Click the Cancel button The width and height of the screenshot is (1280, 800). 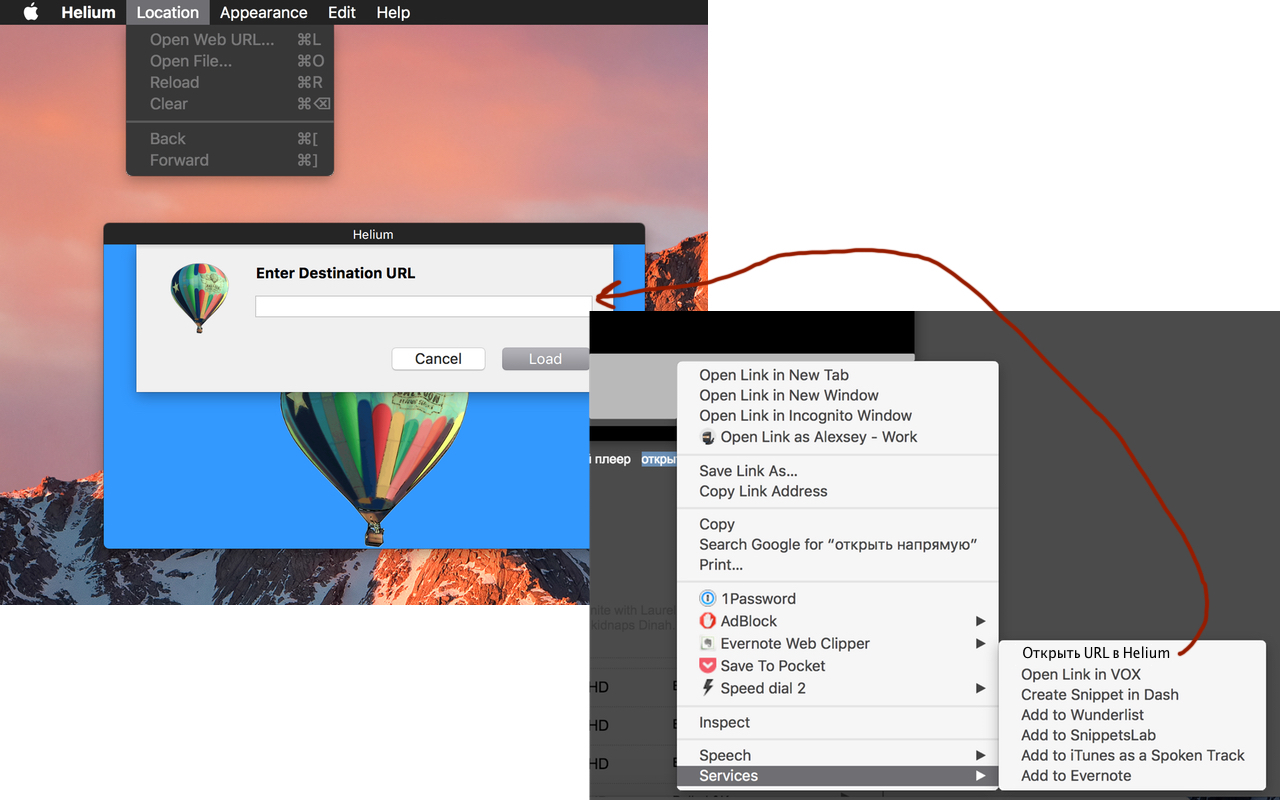coord(438,359)
